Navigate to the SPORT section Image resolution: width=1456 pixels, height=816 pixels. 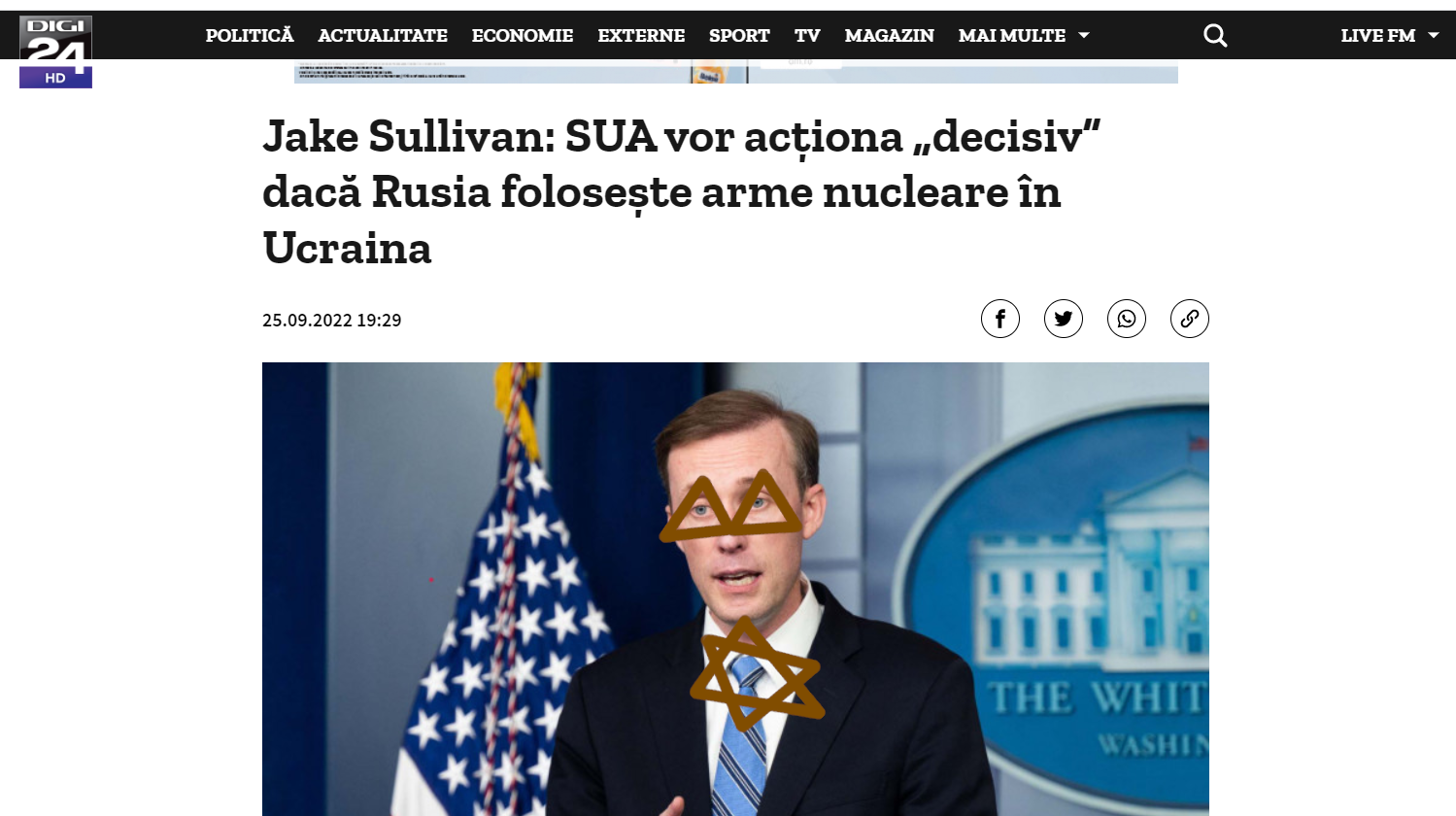click(x=739, y=36)
